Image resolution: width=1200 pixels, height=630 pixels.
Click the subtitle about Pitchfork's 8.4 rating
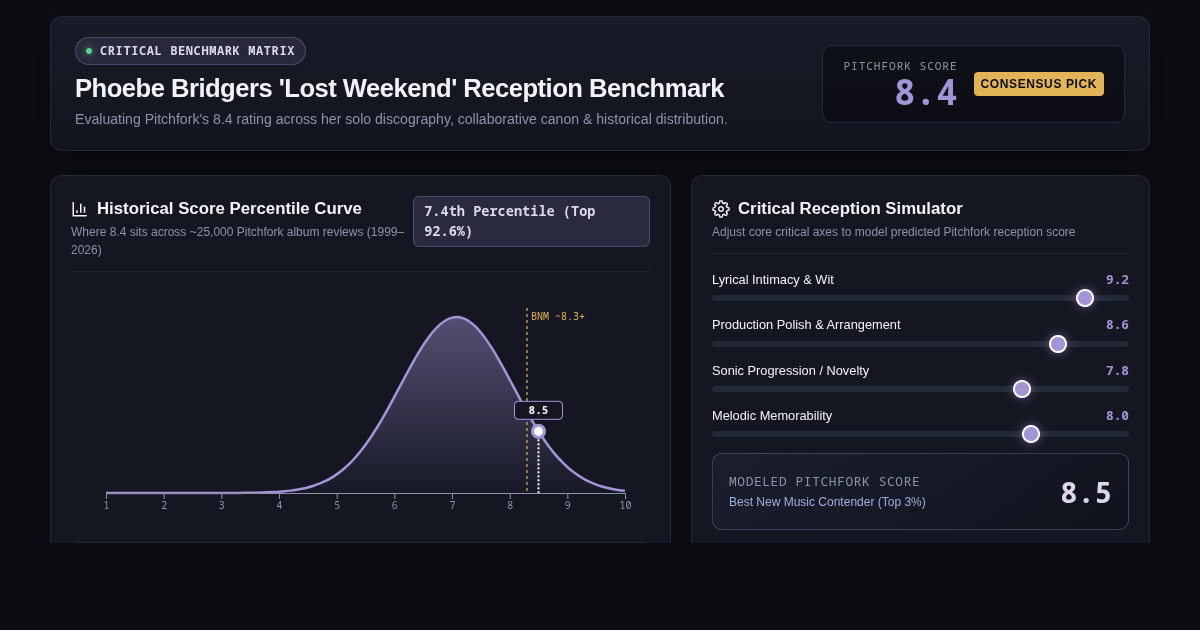tap(401, 119)
